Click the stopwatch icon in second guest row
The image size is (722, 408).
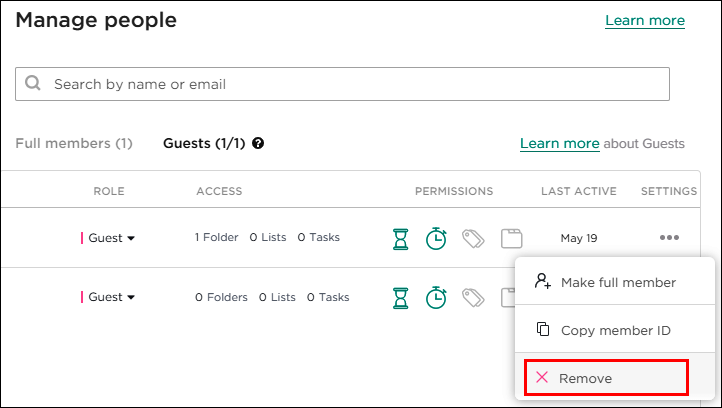click(x=436, y=297)
